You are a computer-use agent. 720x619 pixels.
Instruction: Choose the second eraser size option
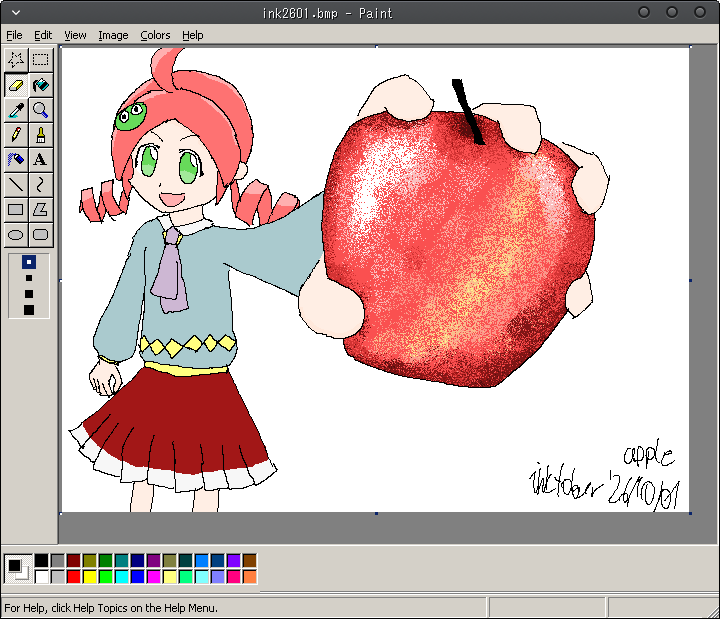pyautogui.click(x=29, y=278)
